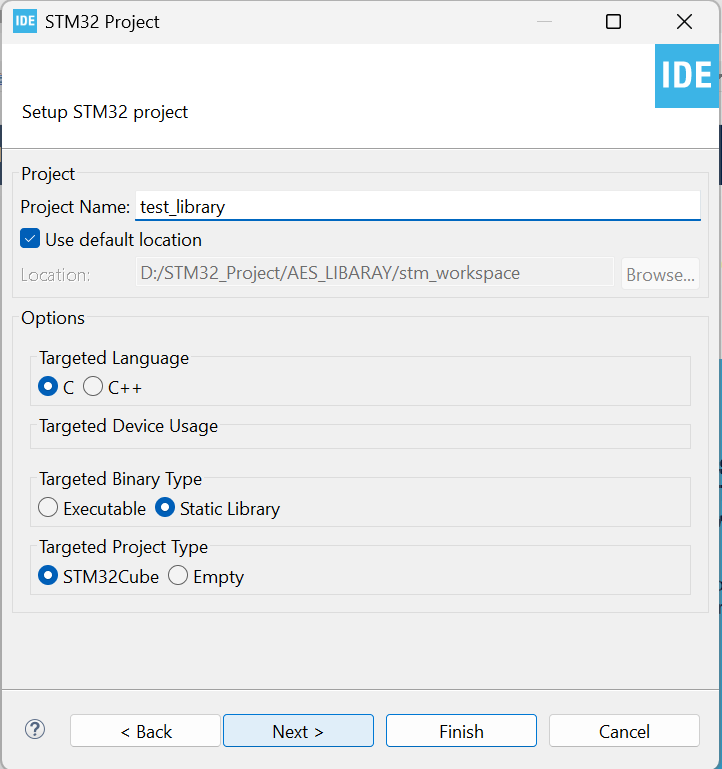Uncheck Use default location checkbox

point(30,239)
